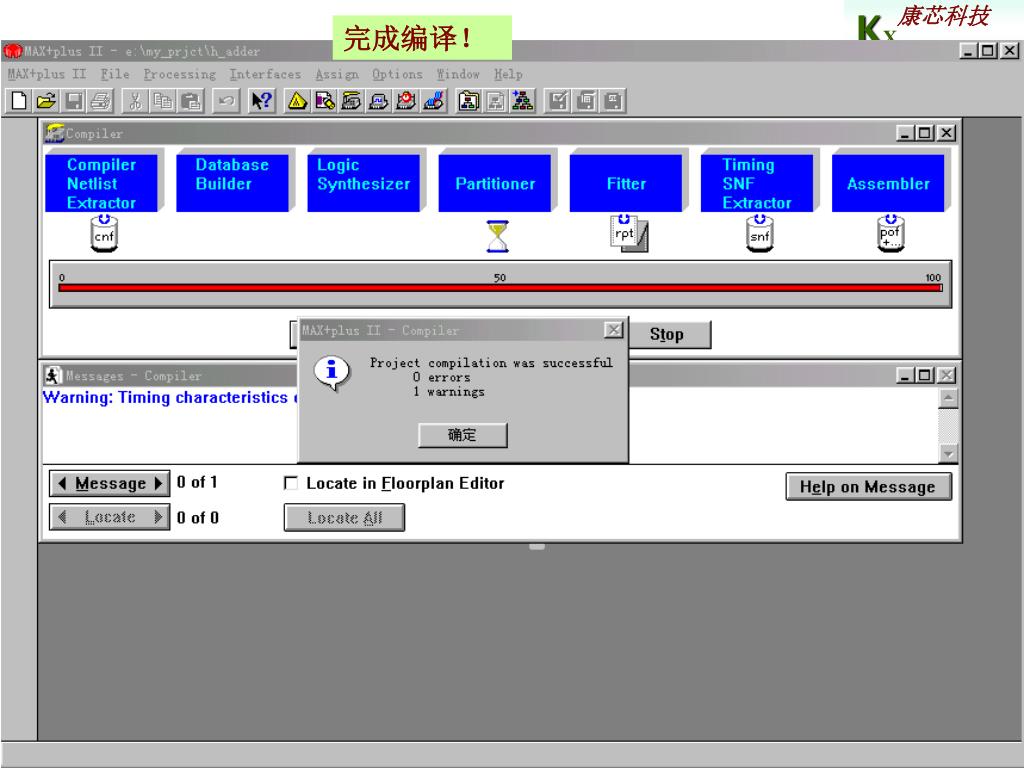
Task: Open the Processing menu
Action: pyautogui.click(x=180, y=74)
